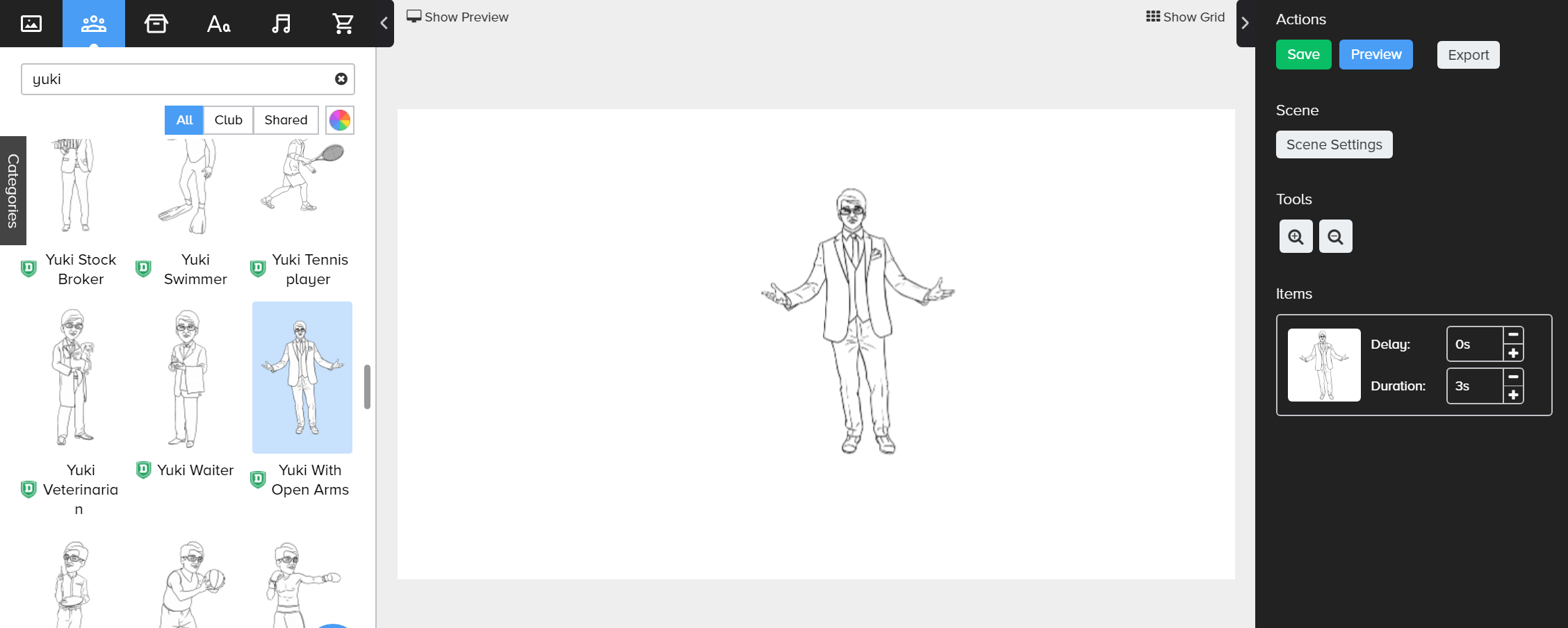
Task: Toggle Show Preview mode
Action: 457,17
